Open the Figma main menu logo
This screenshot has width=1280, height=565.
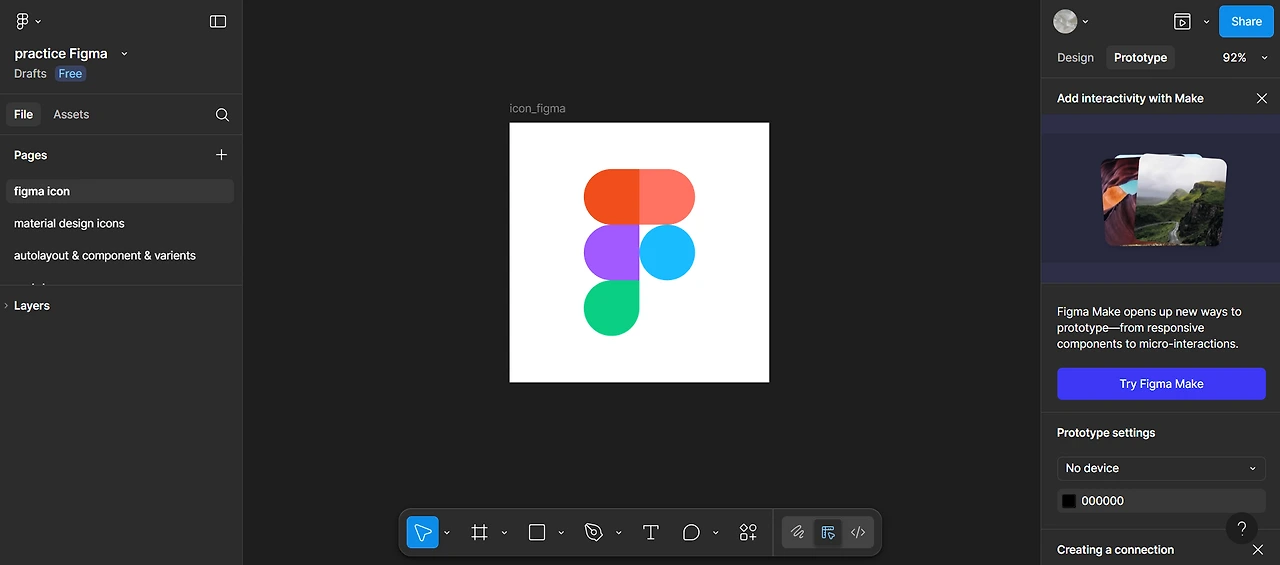(22, 21)
